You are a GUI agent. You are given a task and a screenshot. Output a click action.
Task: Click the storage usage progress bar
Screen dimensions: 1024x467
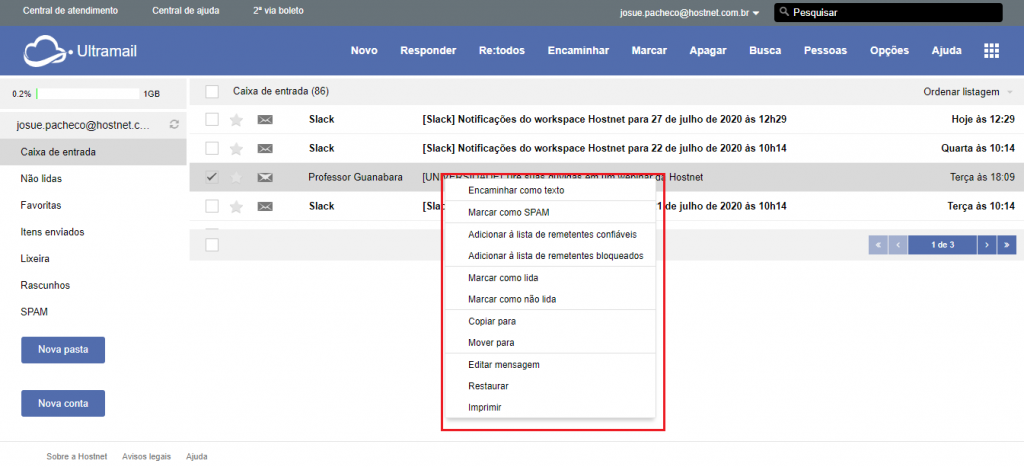88,93
